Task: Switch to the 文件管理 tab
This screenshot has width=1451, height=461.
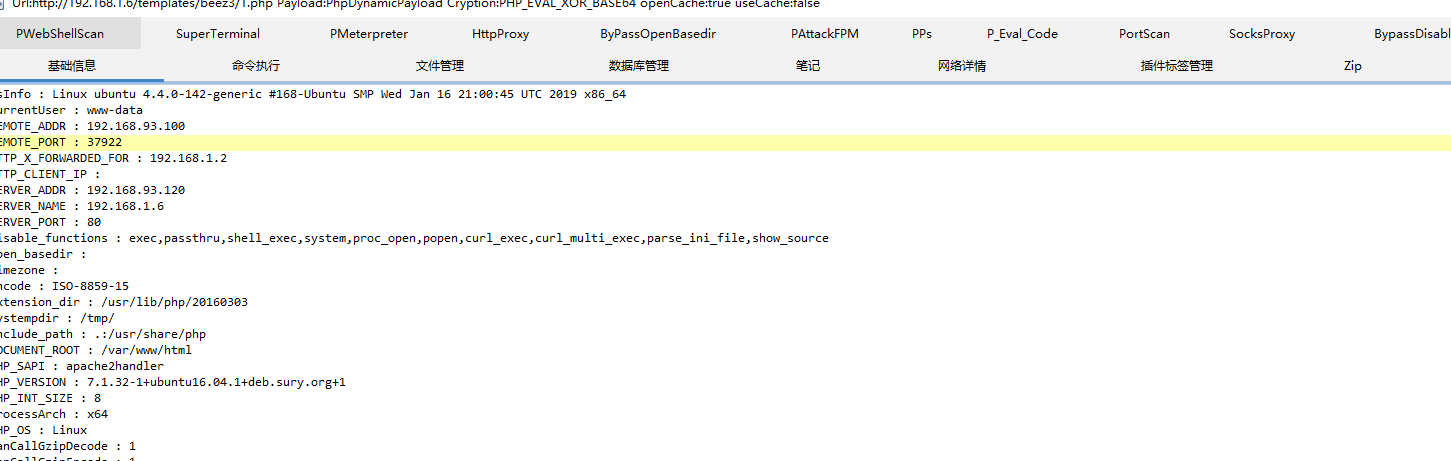Action: tap(440, 66)
